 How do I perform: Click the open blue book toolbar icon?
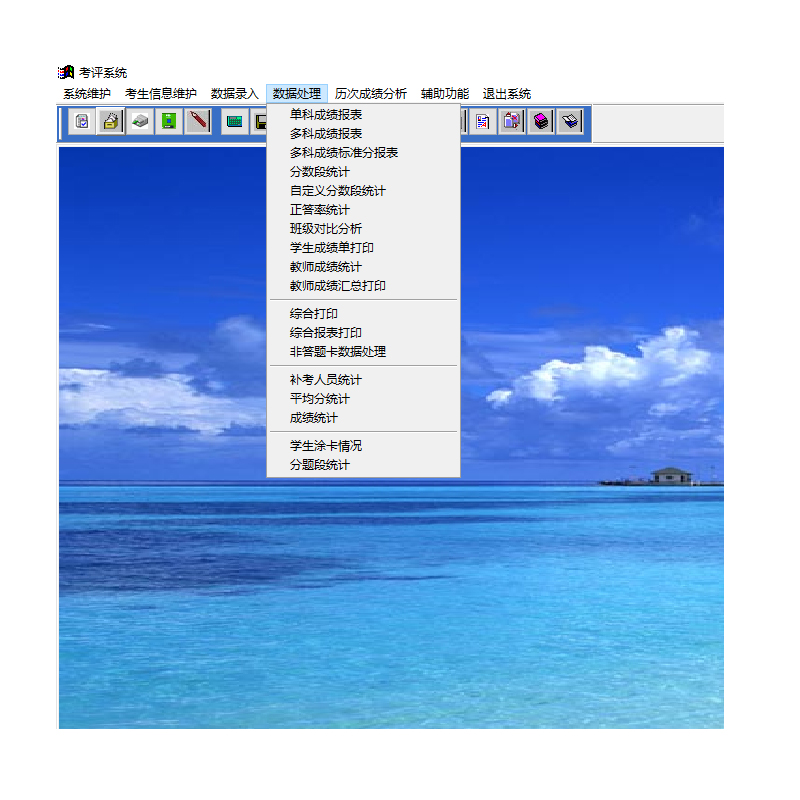click(x=570, y=121)
